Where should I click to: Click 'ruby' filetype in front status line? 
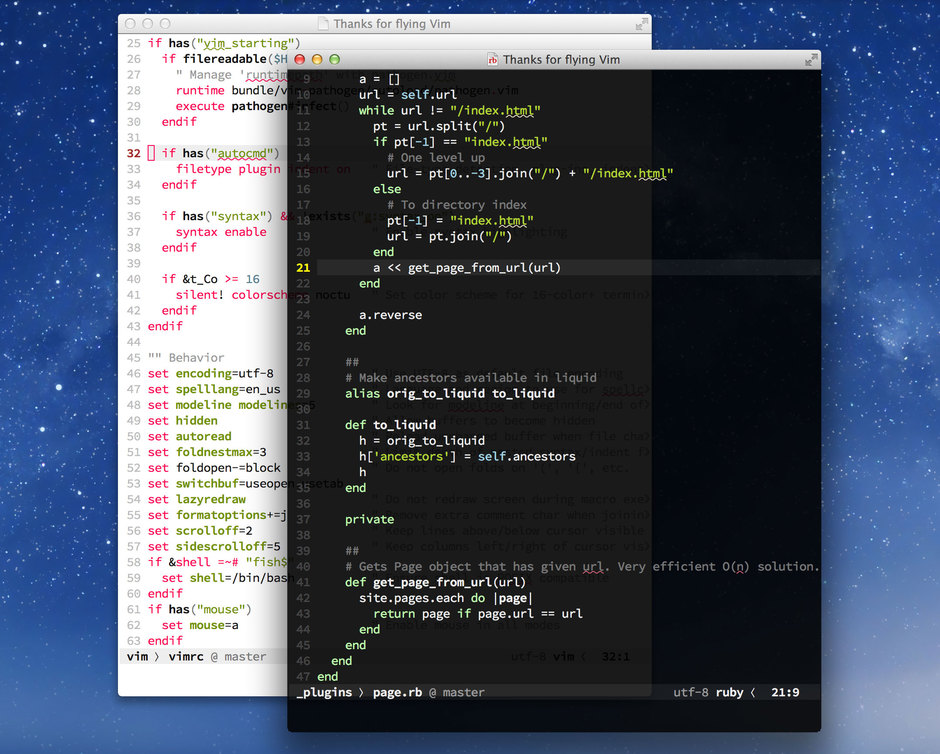[730, 692]
